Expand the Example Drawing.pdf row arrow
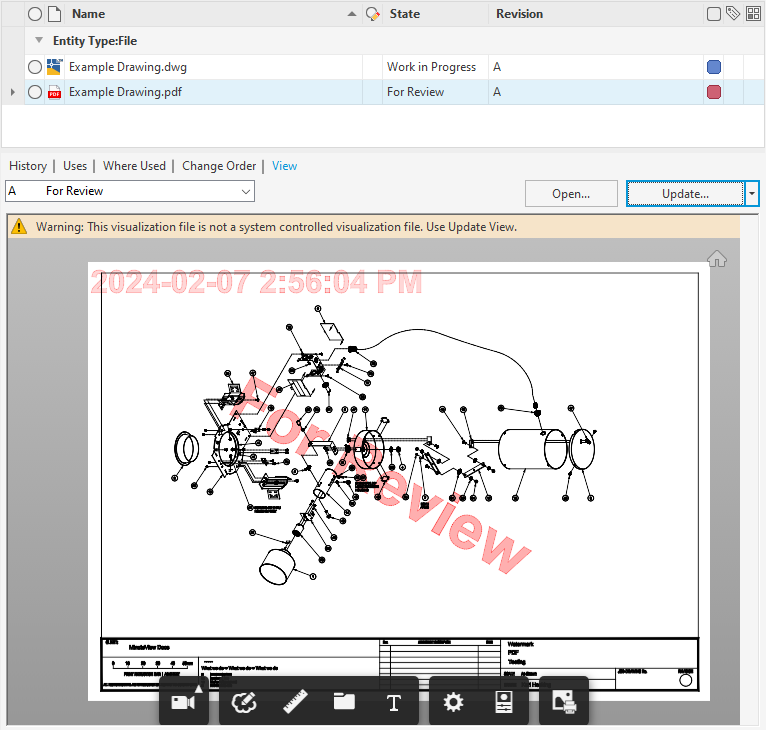This screenshot has width=766, height=730. 13,92
